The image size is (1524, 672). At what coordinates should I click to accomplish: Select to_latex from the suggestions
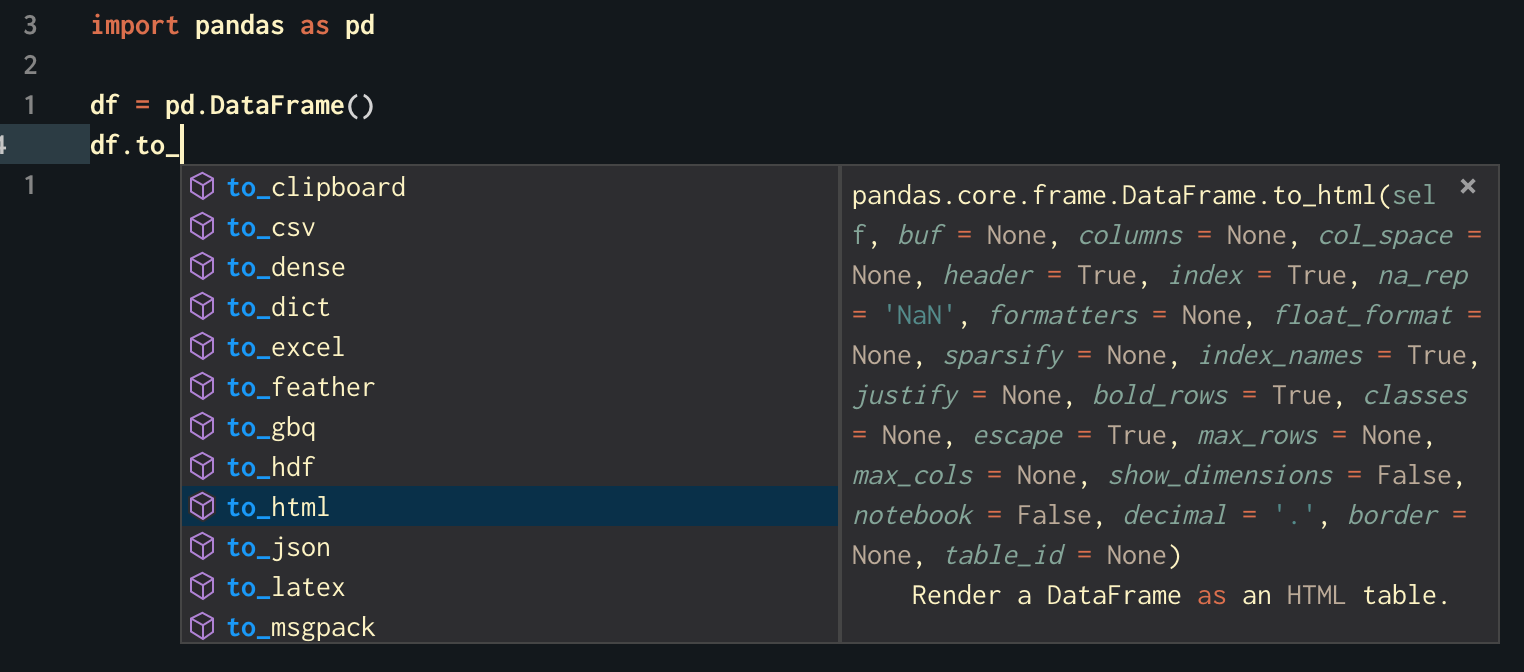pyautogui.click(x=286, y=586)
